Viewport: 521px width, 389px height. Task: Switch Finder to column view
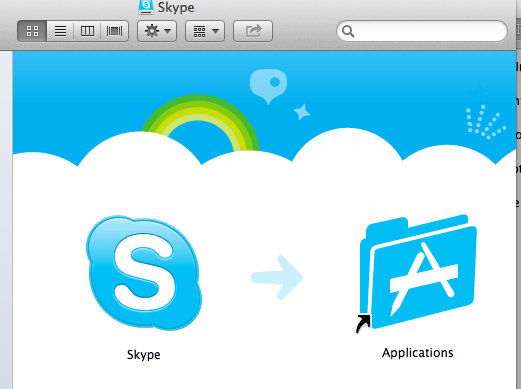pos(87,31)
